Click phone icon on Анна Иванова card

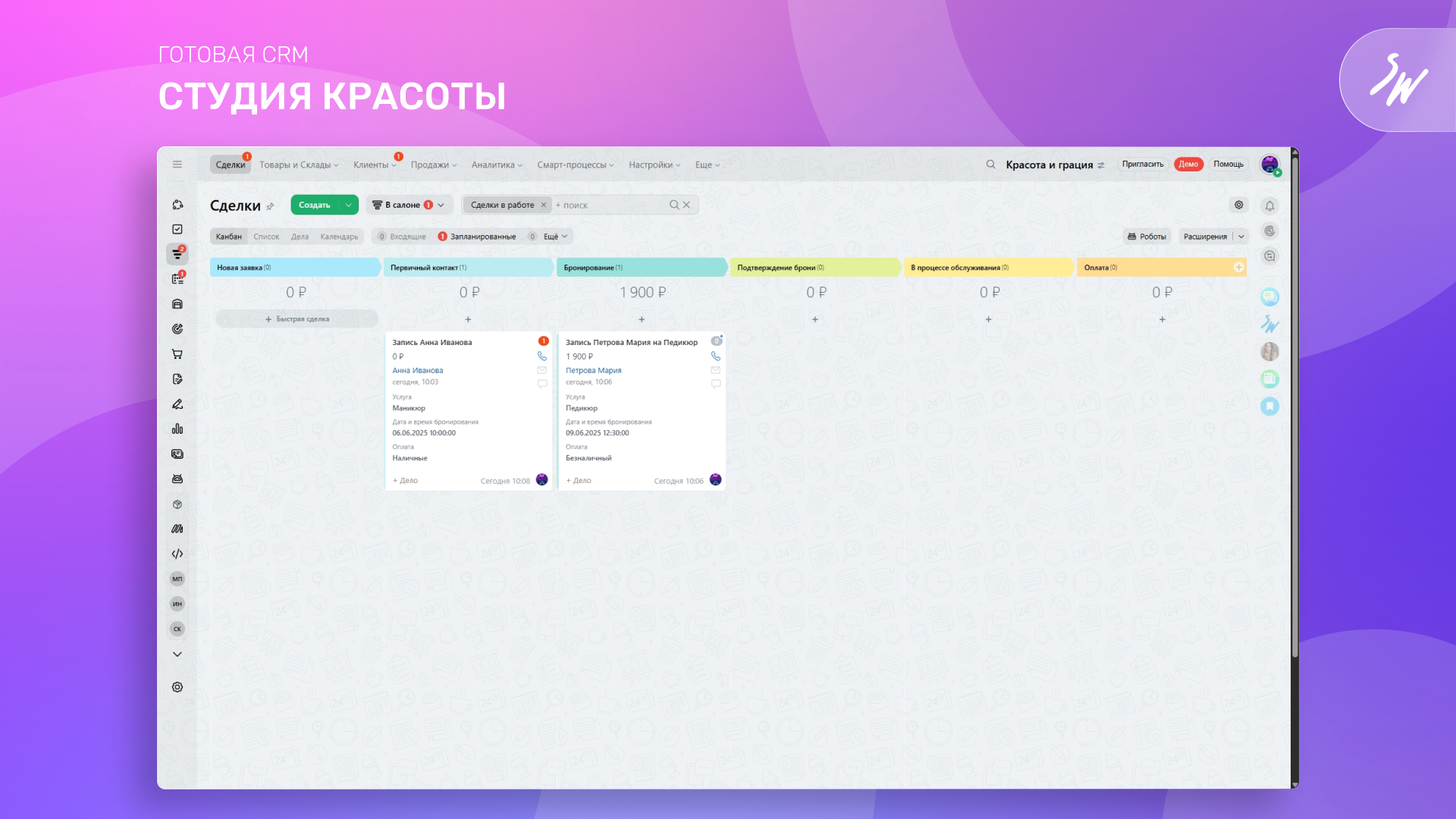(x=542, y=356)
